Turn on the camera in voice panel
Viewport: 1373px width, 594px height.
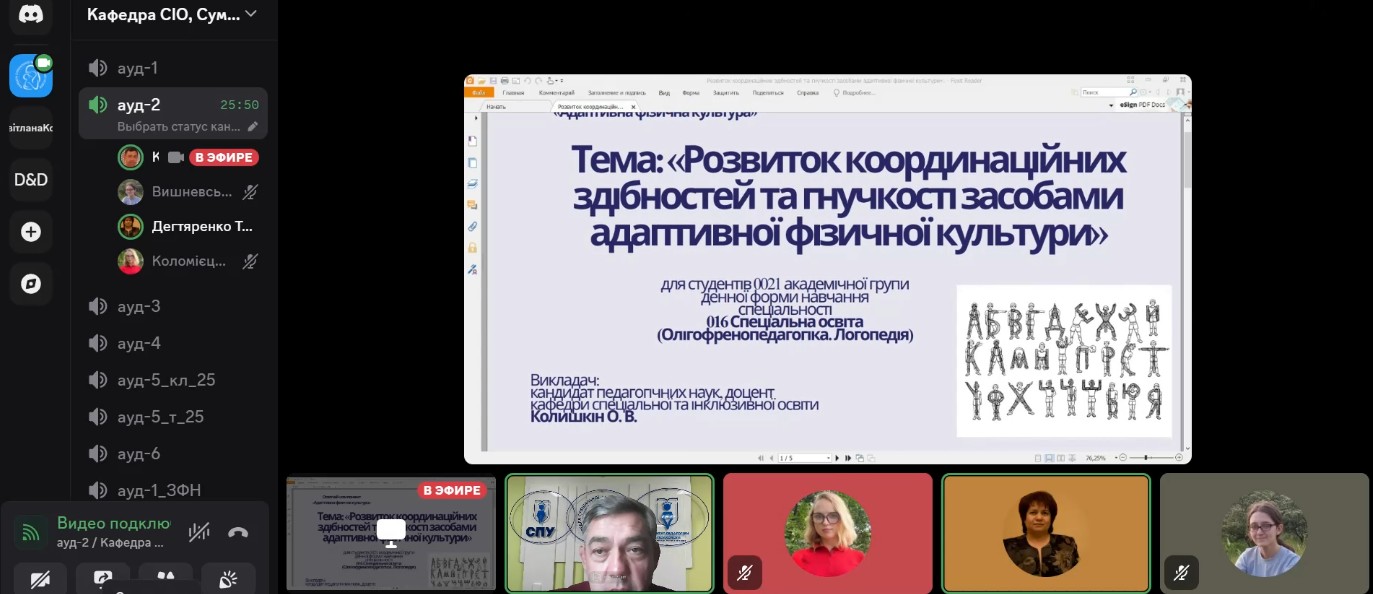[41, 579]
